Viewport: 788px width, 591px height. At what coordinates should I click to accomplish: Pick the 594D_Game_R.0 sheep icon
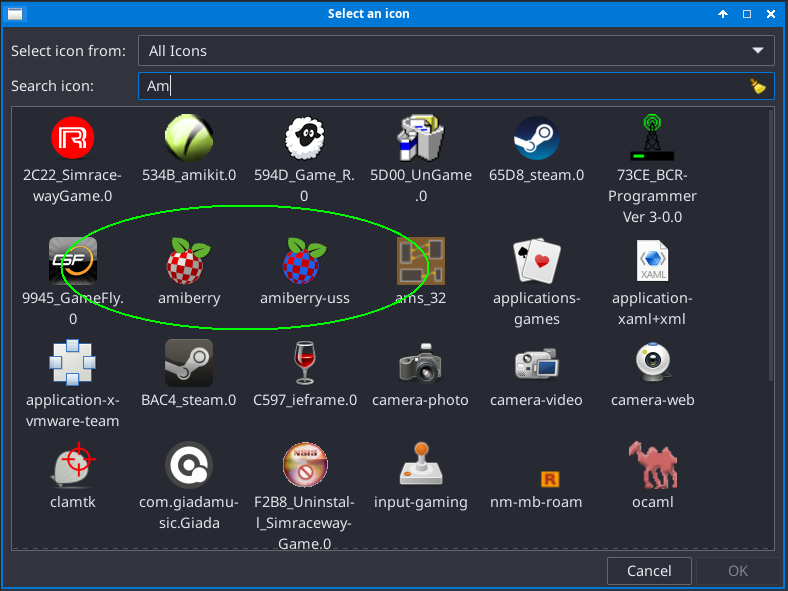[x=305, y=138]
